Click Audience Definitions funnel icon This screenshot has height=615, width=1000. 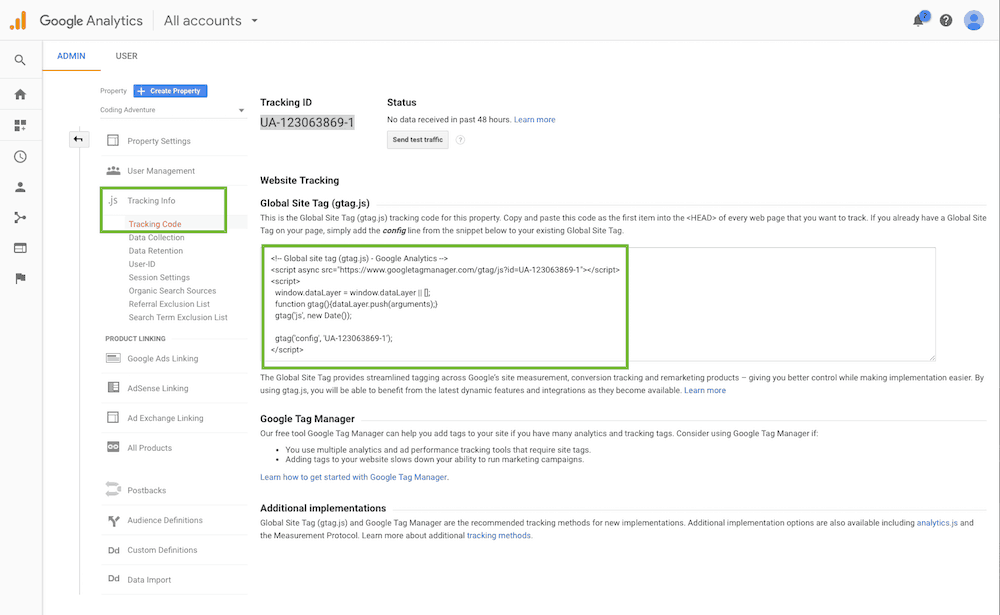[x=114, y=521]
